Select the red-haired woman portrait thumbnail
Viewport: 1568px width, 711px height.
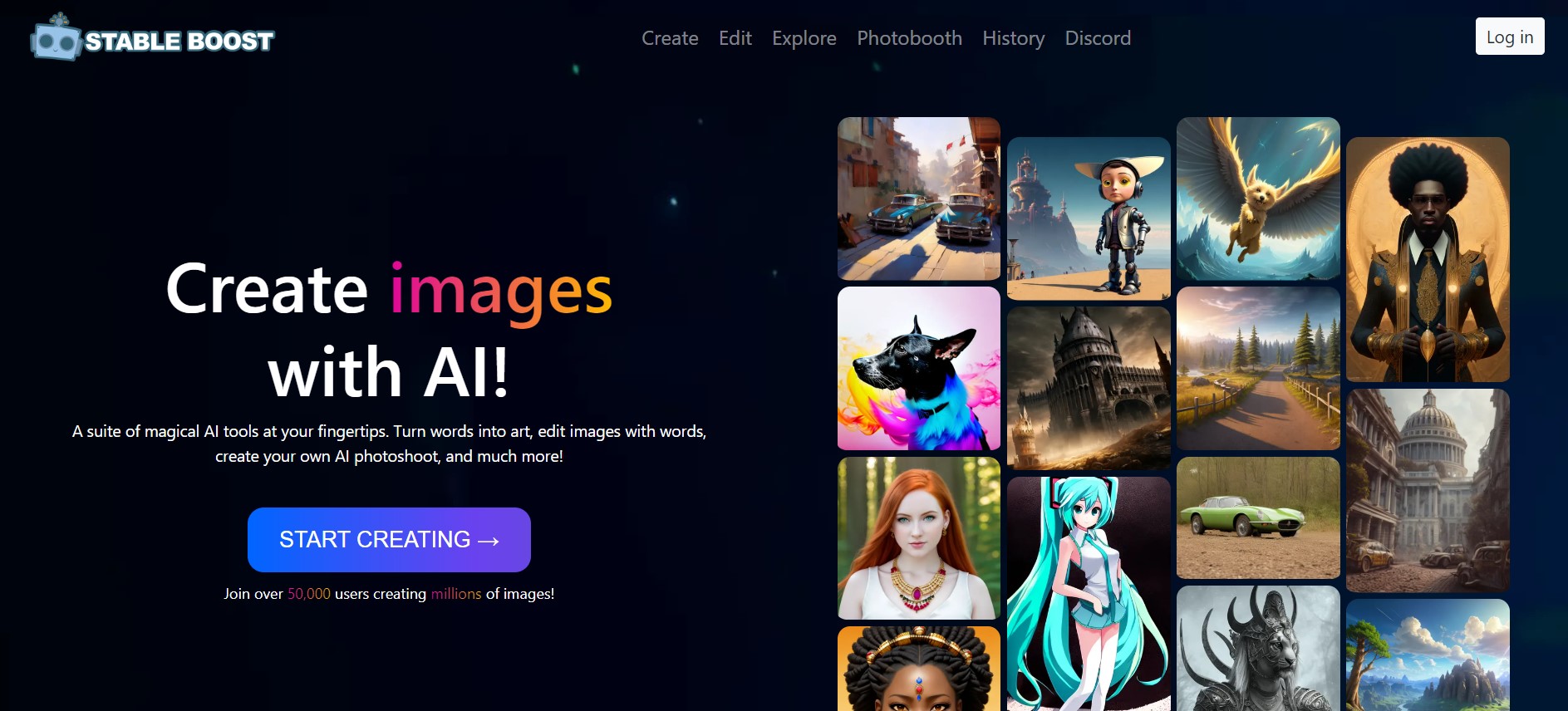(x=919, y=538)
